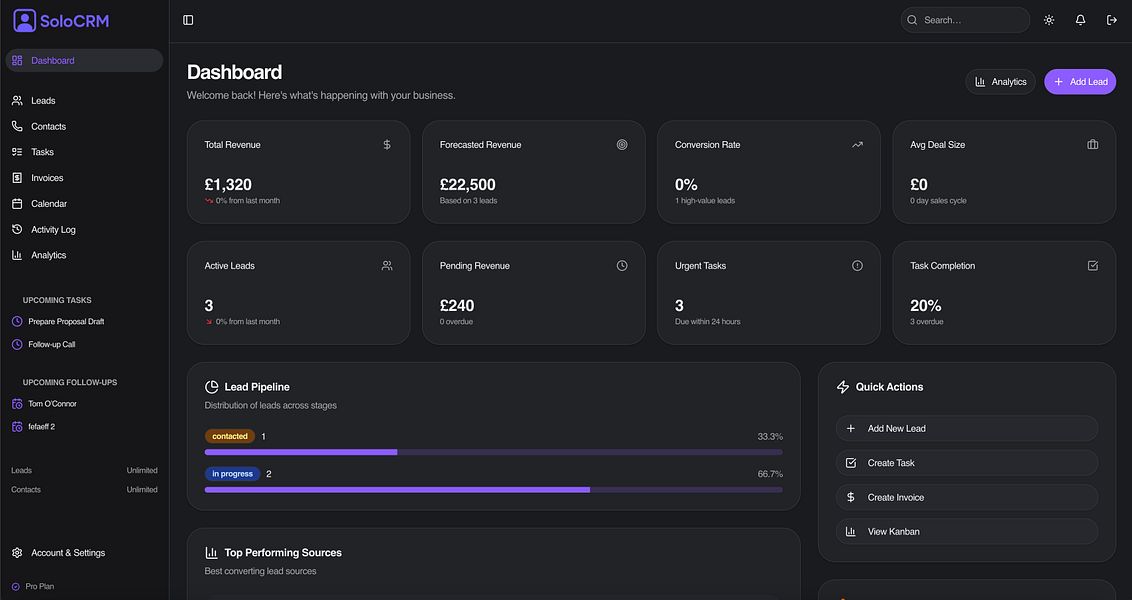This screenshot has width=1132, height=600.
Task: Open notifications via the bell icon
Action: pos(1079,19)
